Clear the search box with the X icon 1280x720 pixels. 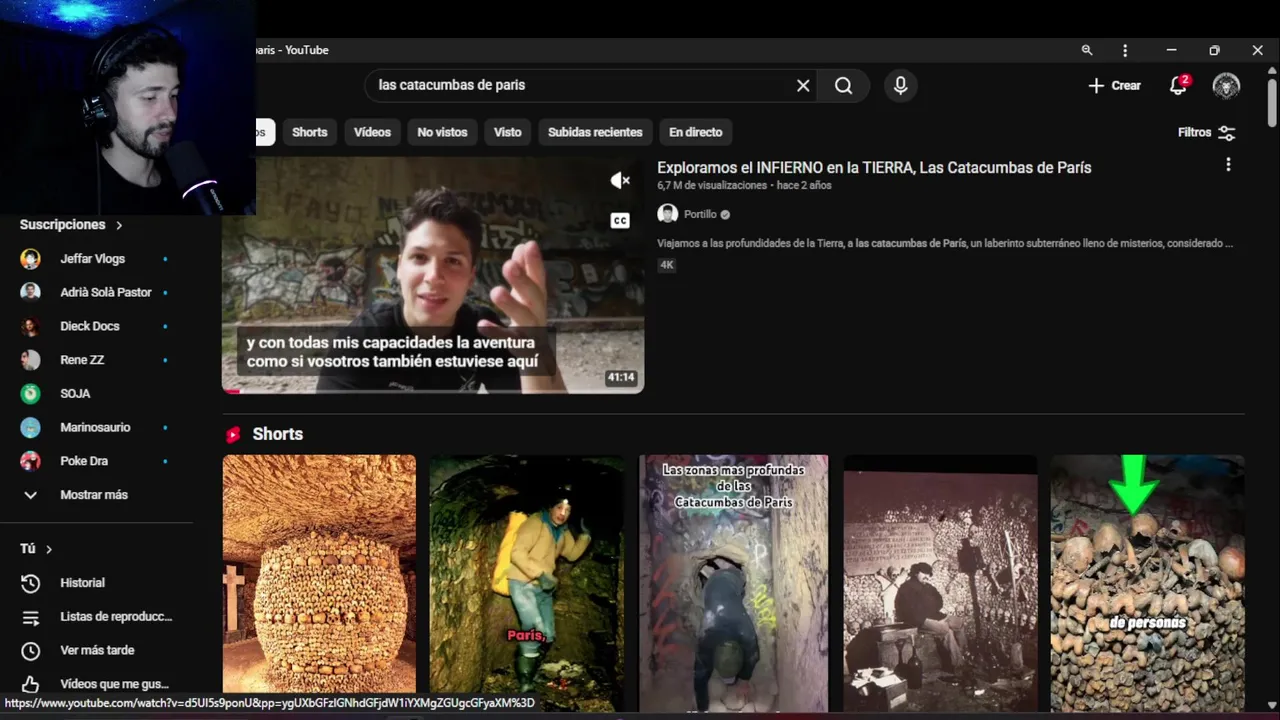point(803,86)
